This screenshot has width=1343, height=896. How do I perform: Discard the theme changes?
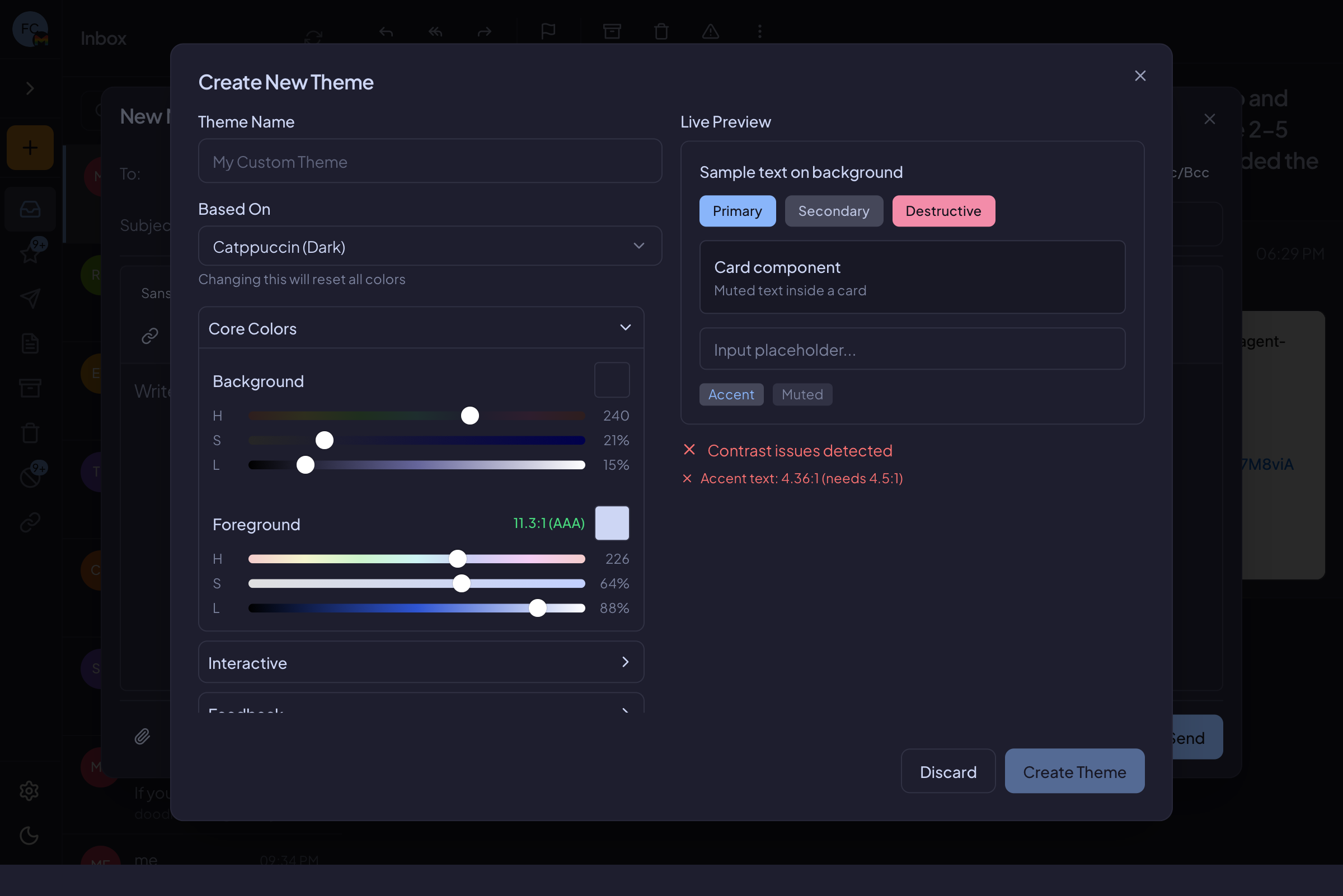948,771
